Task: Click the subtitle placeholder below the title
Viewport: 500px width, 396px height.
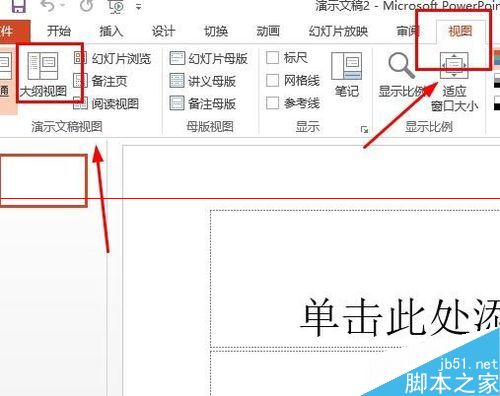Action: pyautogui.click(x=355, y=373)
